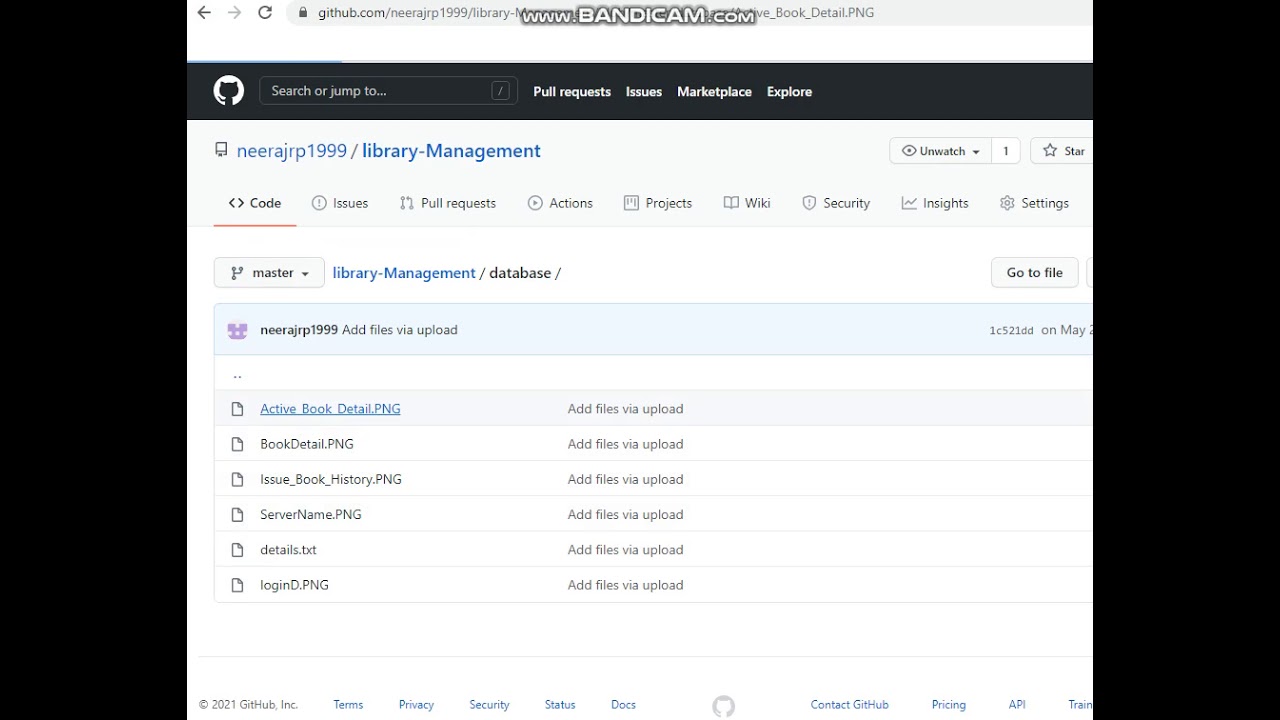Click the file icon for loginD.PNG
The image size is (1280, 720).
[237, 585]
